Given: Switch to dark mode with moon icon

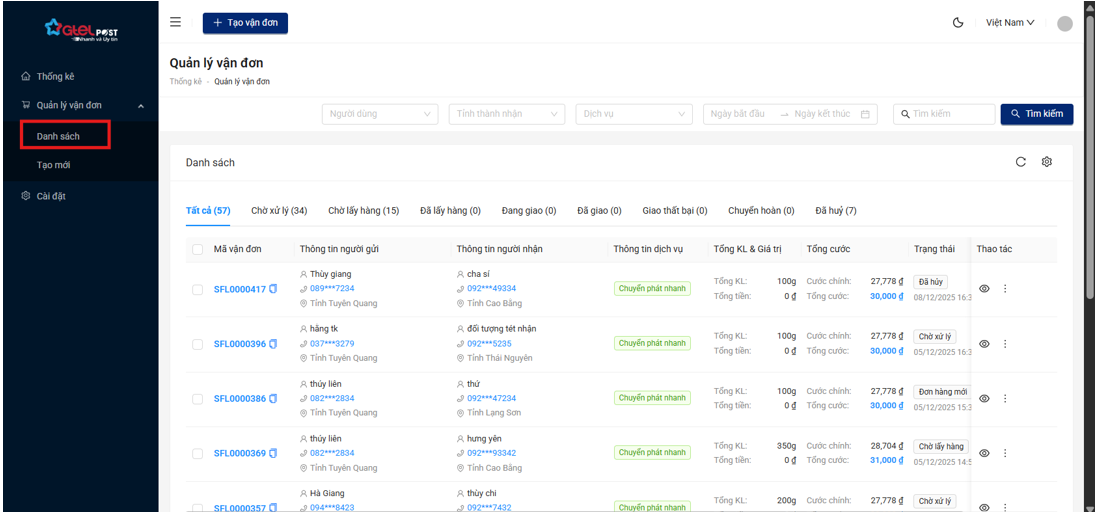Looking at the screenshot, I should (958, 23).
